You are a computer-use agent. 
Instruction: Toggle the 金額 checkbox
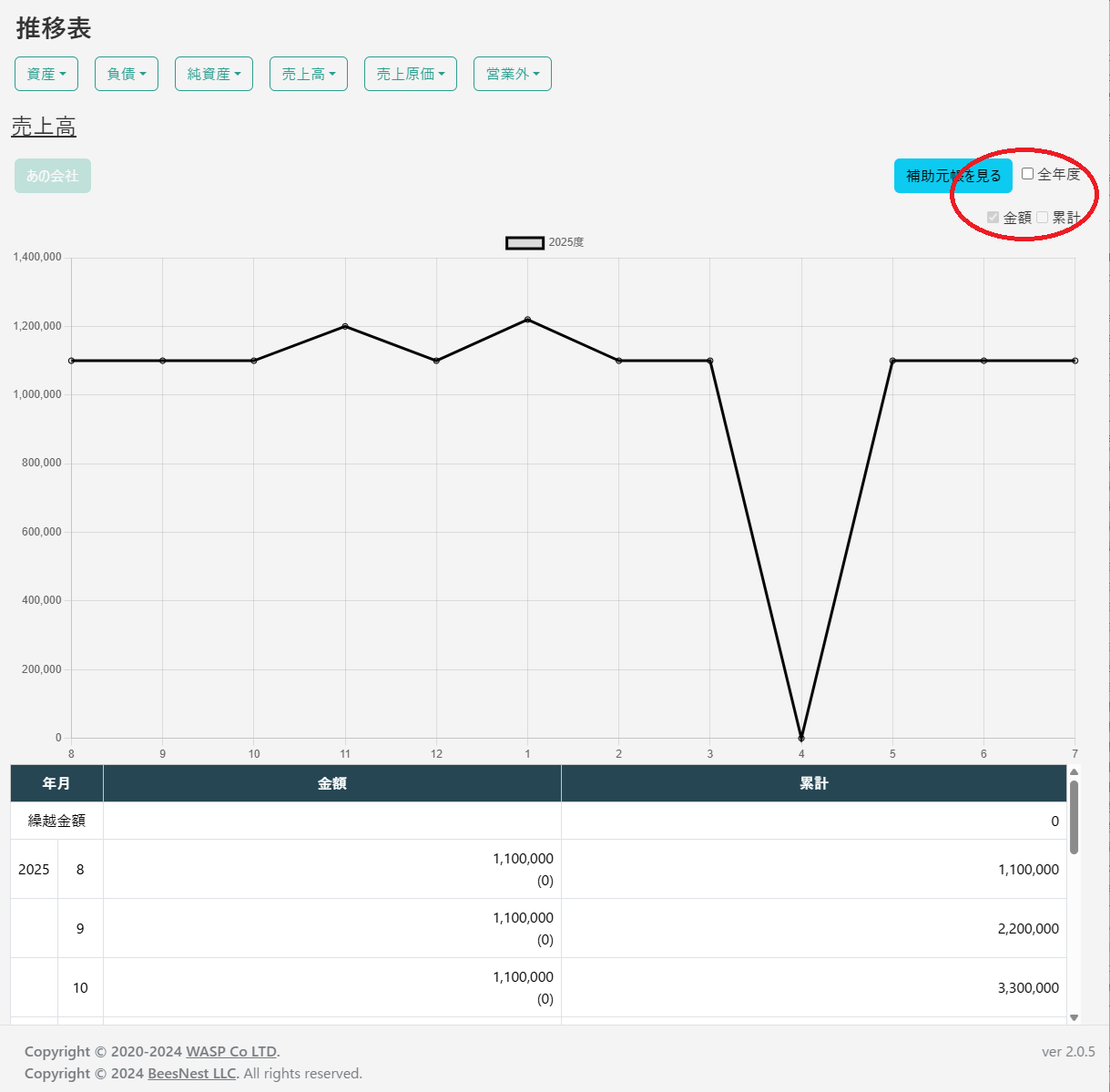[993, 217]
